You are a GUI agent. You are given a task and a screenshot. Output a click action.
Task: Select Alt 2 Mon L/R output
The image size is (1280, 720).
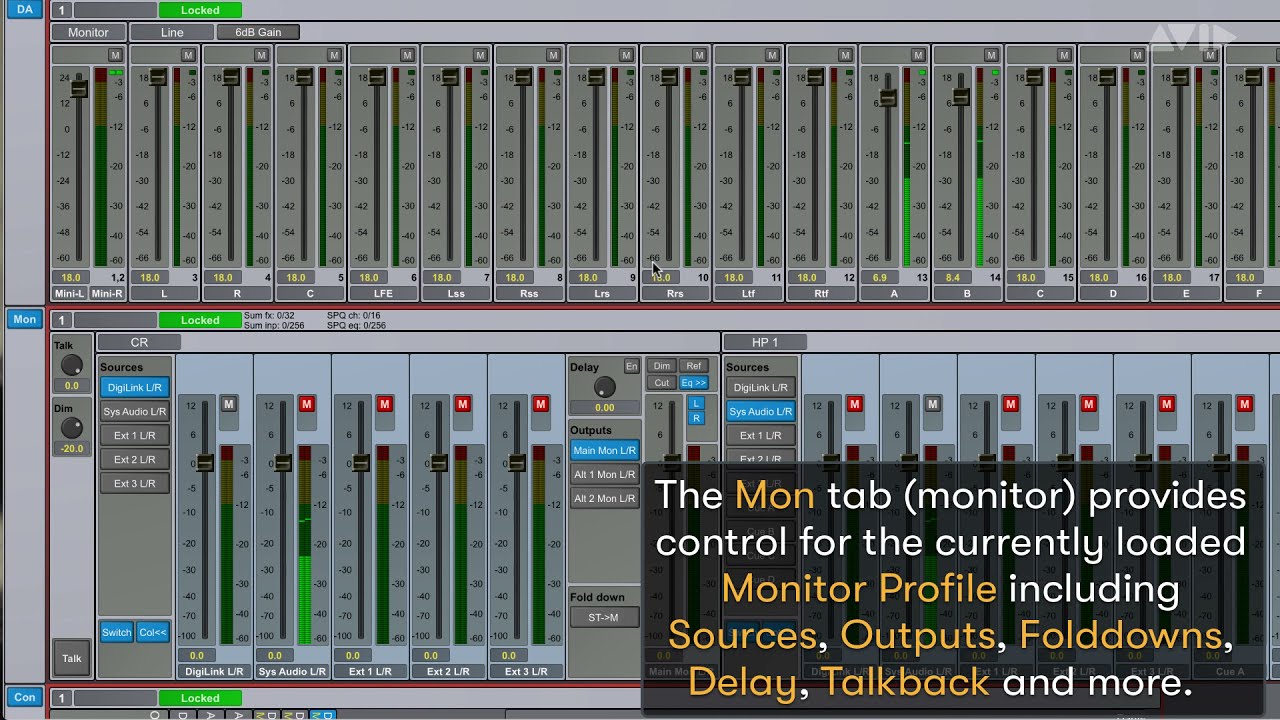pos(604,498)
